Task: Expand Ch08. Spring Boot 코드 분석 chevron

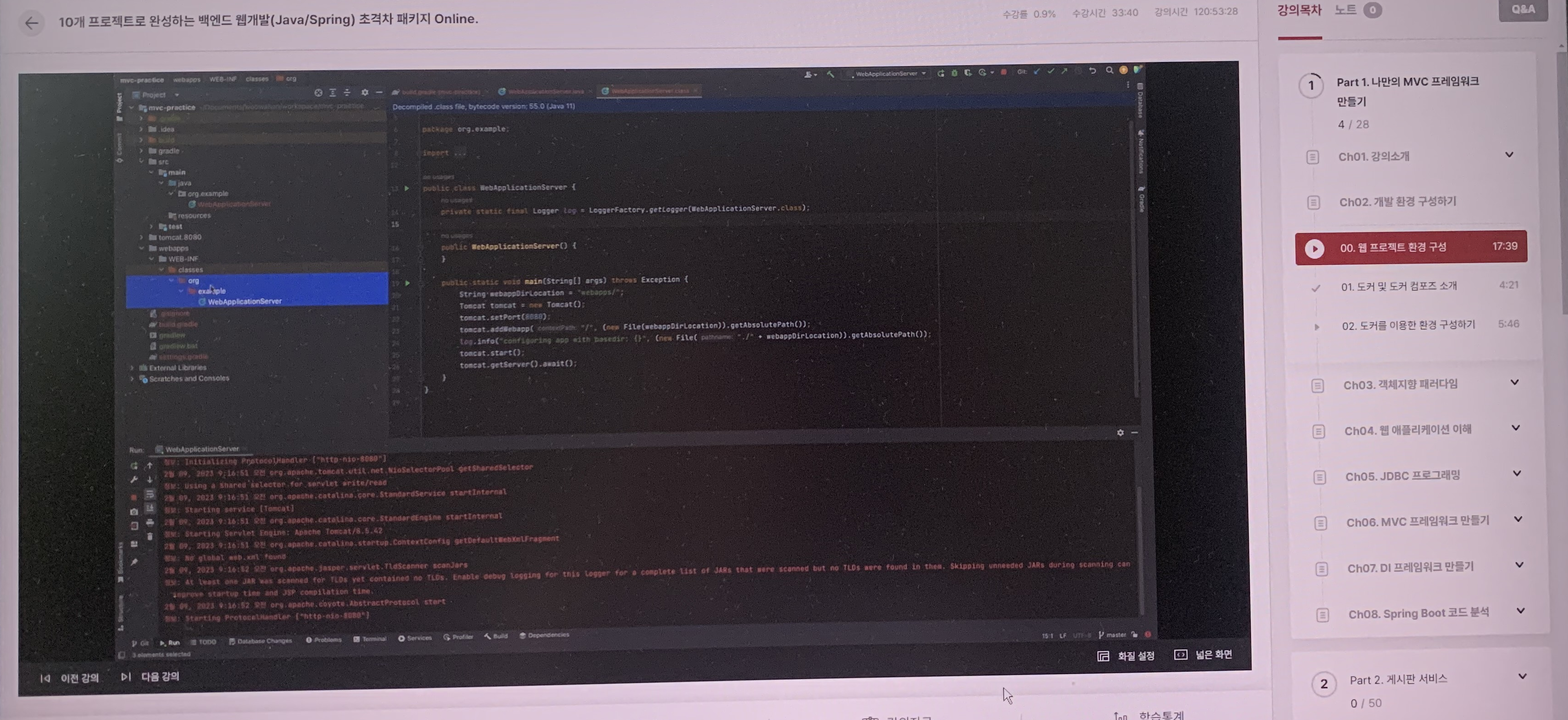Action: pyautogui.click(x=1520, y=610)
